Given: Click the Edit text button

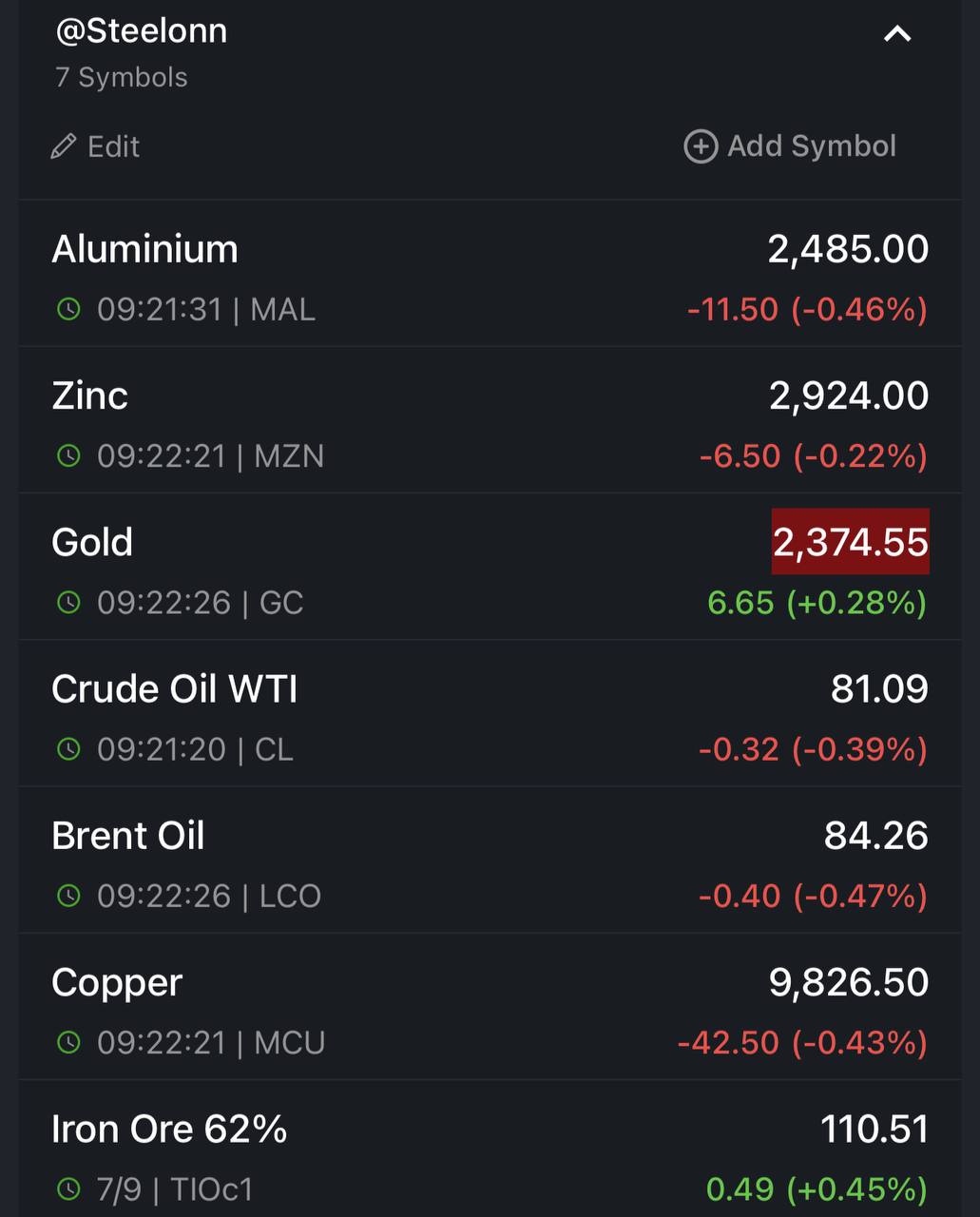Looking at the screenshot, I should [x=113, y=146].
